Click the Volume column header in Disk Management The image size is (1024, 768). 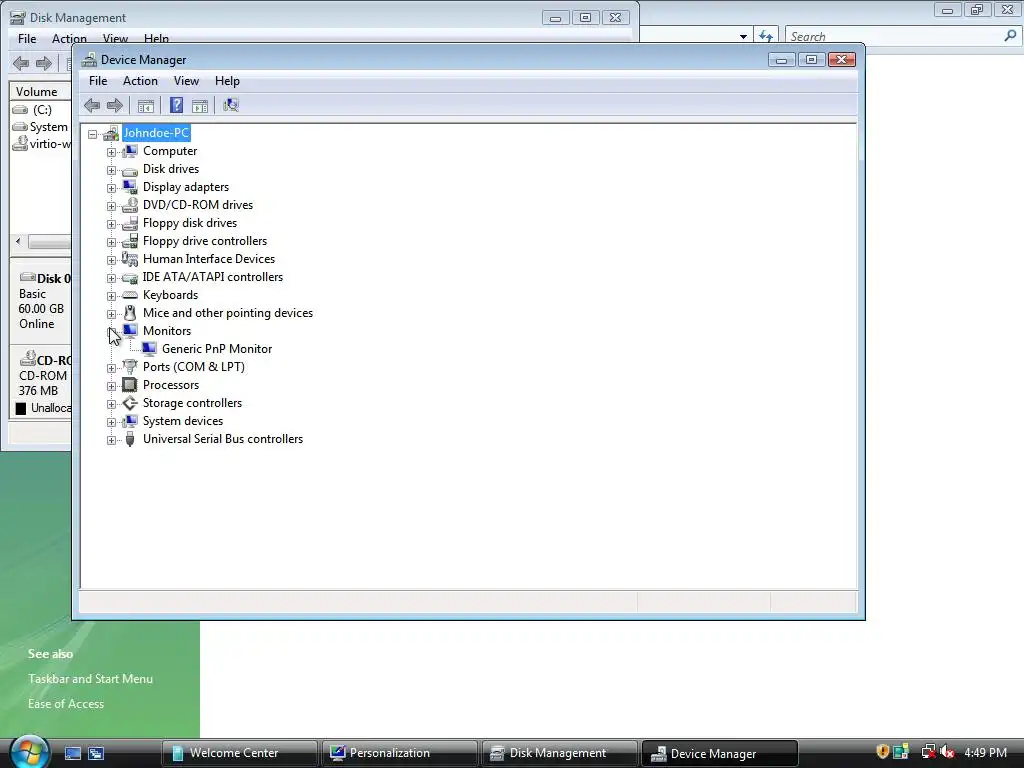pyautogui.click(x=40, y=92)
